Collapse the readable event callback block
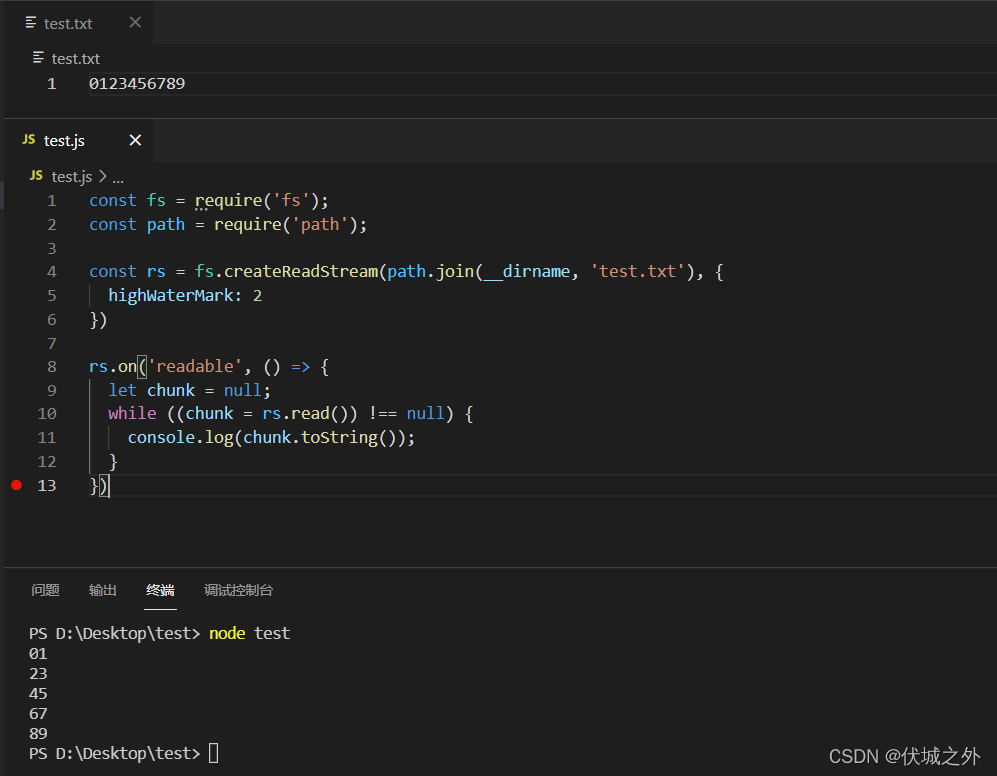 point(71,365)
